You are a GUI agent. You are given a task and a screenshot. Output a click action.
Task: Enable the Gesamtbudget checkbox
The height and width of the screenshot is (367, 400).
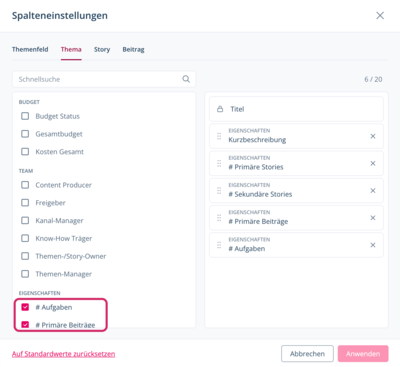[x=25, y=134]
